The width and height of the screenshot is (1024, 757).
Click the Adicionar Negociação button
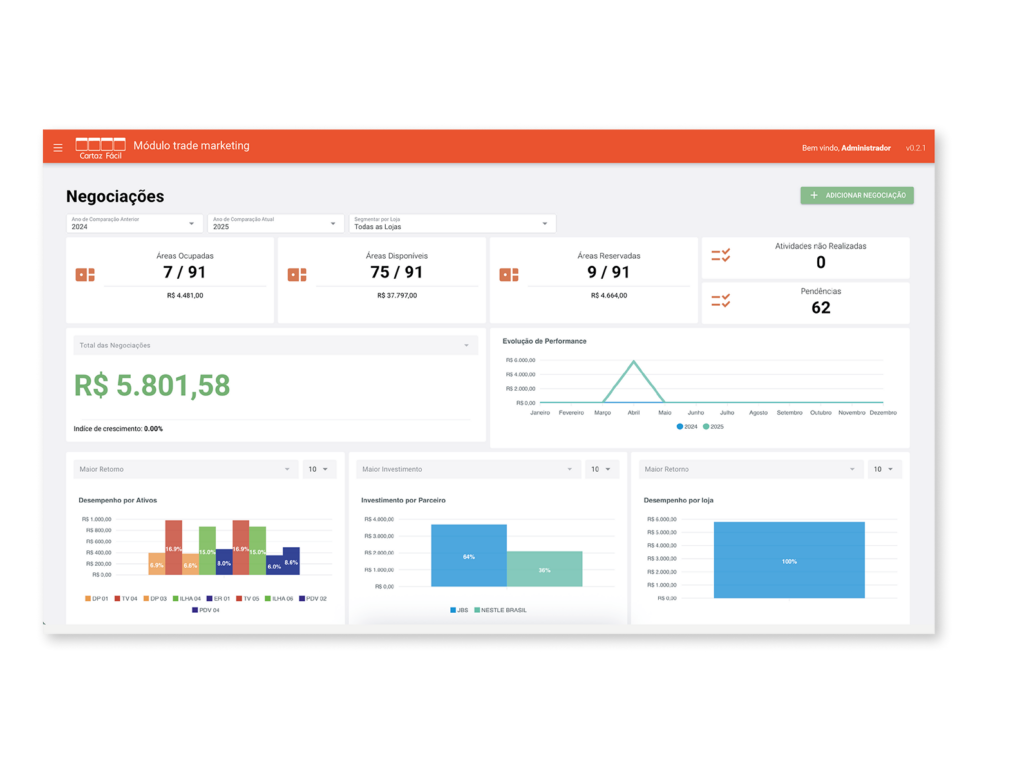point(857,196)
